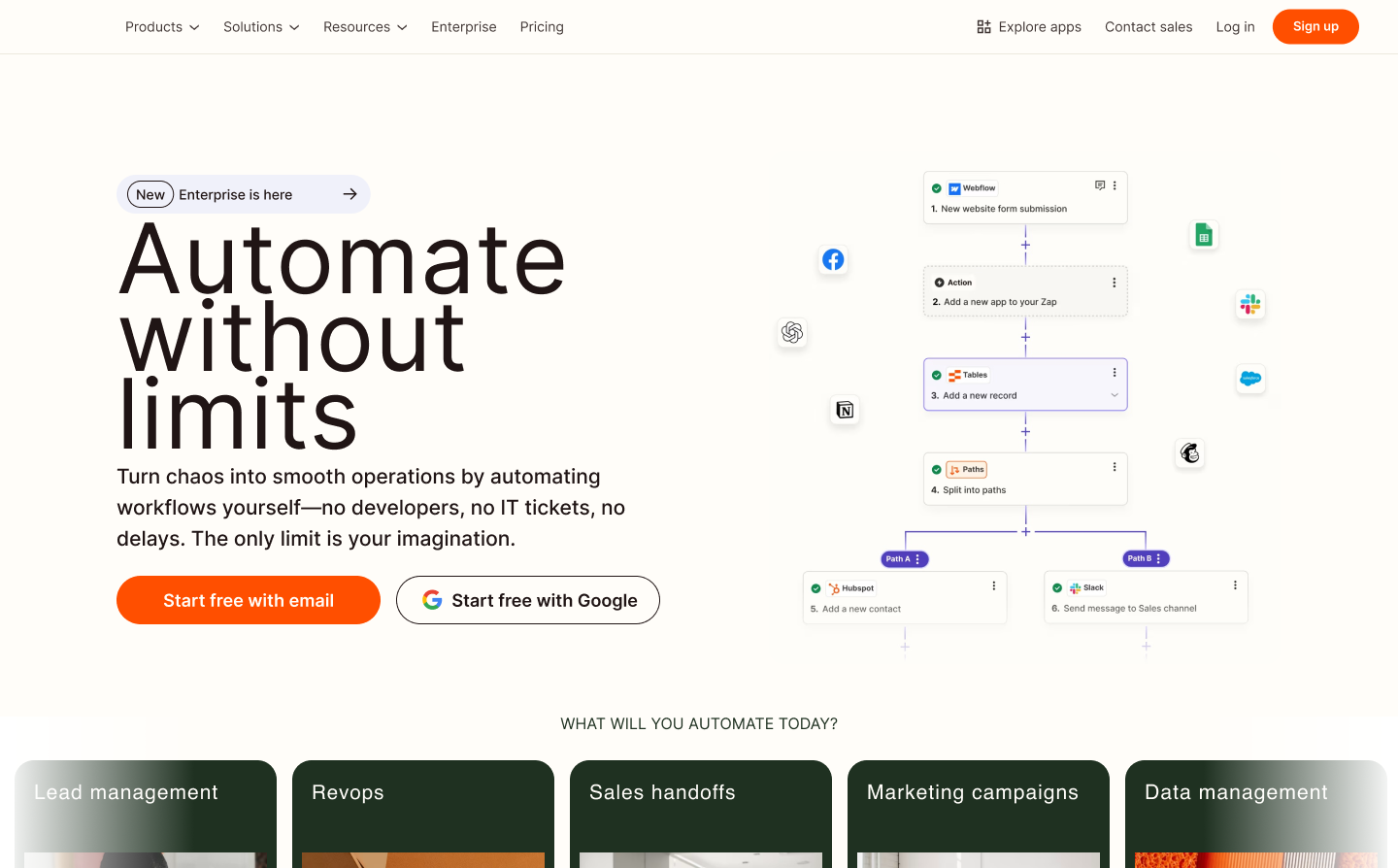
Task: Click plus between Action and Tables steps
Action: tap(1025, 337)
